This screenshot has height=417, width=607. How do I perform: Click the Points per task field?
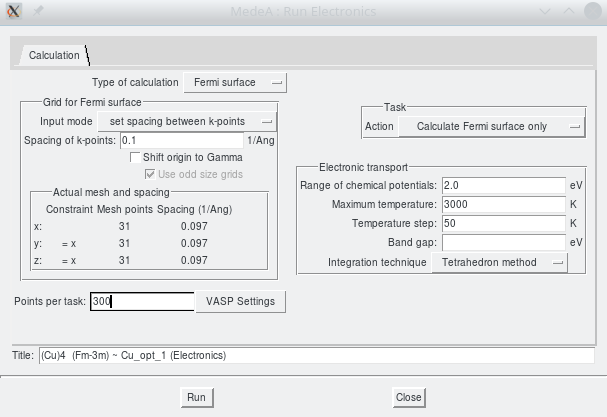142,301
